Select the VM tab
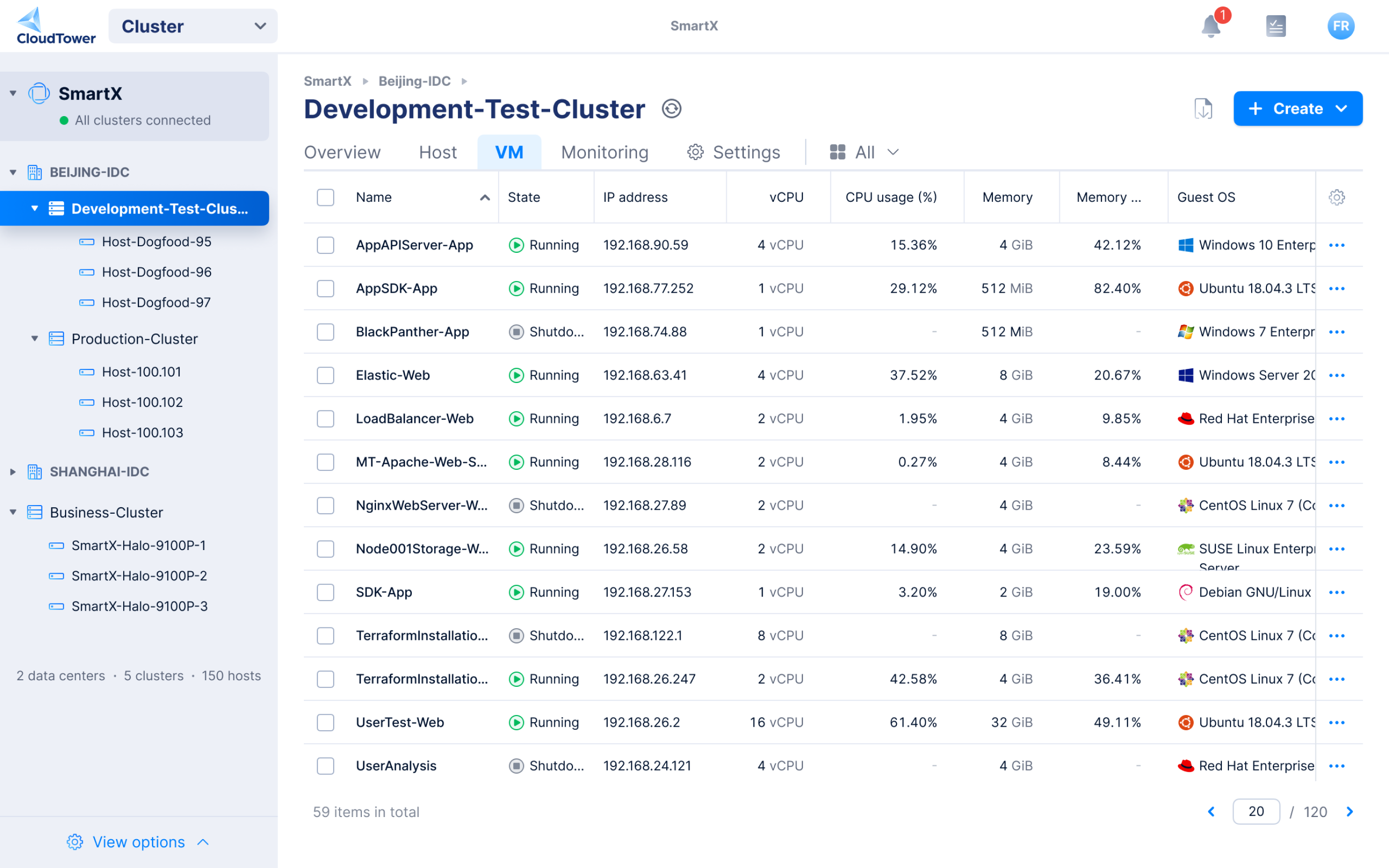This screenshot has width=1389, height=868. tap(509, 152)
